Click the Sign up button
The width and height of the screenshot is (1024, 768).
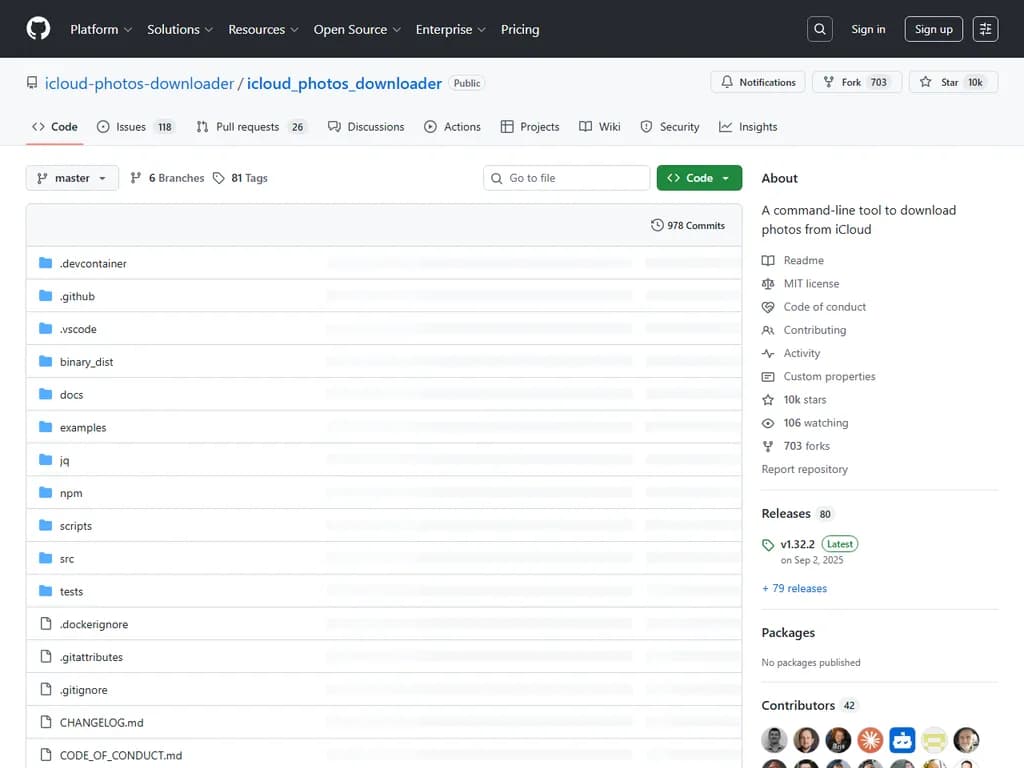coord(933,29)
